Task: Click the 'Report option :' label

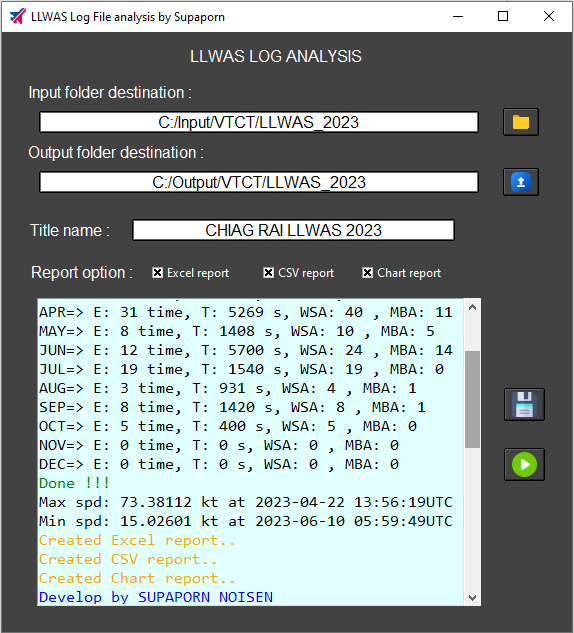Action: coord(82,272)
